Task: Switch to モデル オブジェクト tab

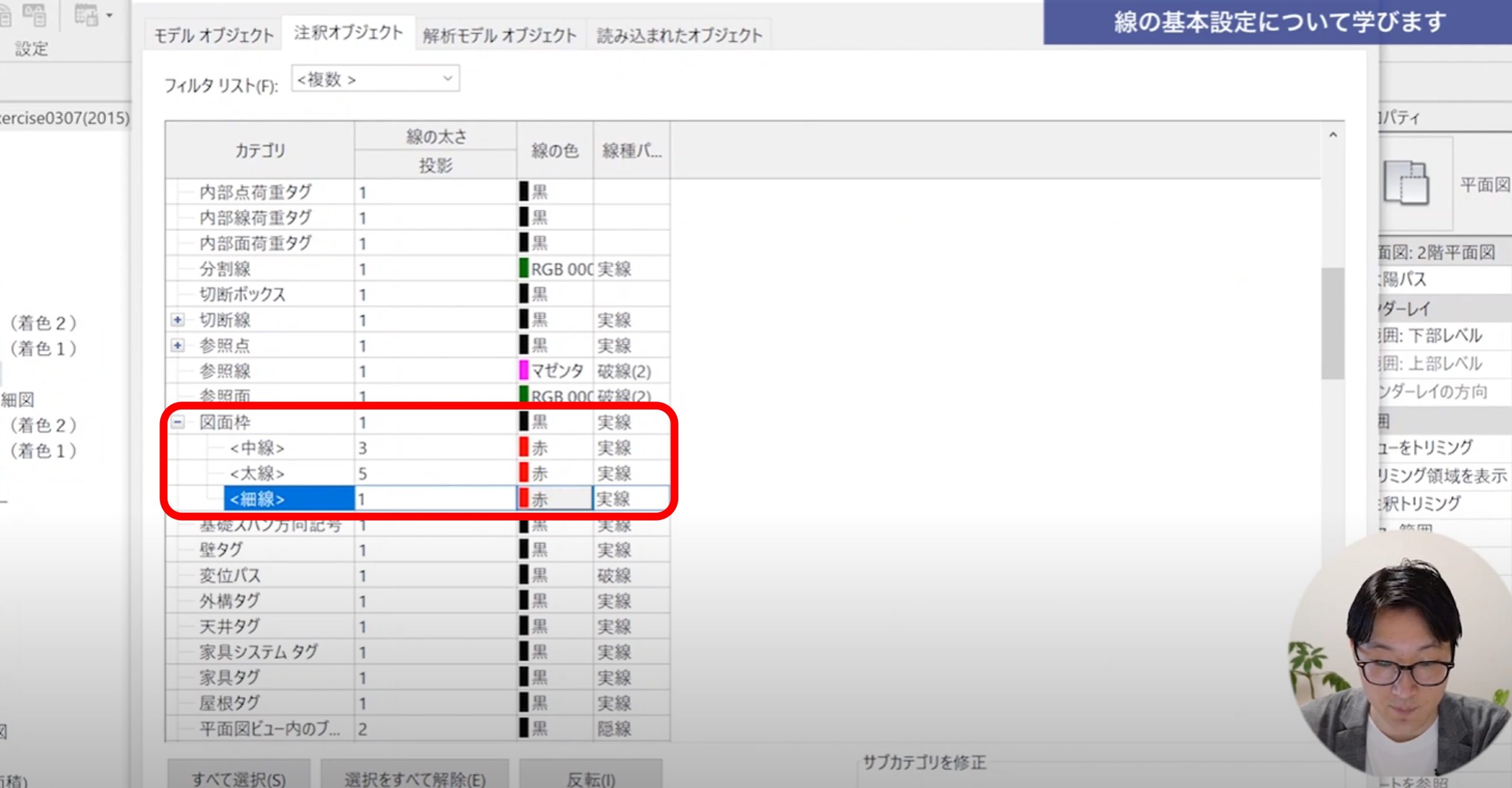Action: click(x=214, y=35)
